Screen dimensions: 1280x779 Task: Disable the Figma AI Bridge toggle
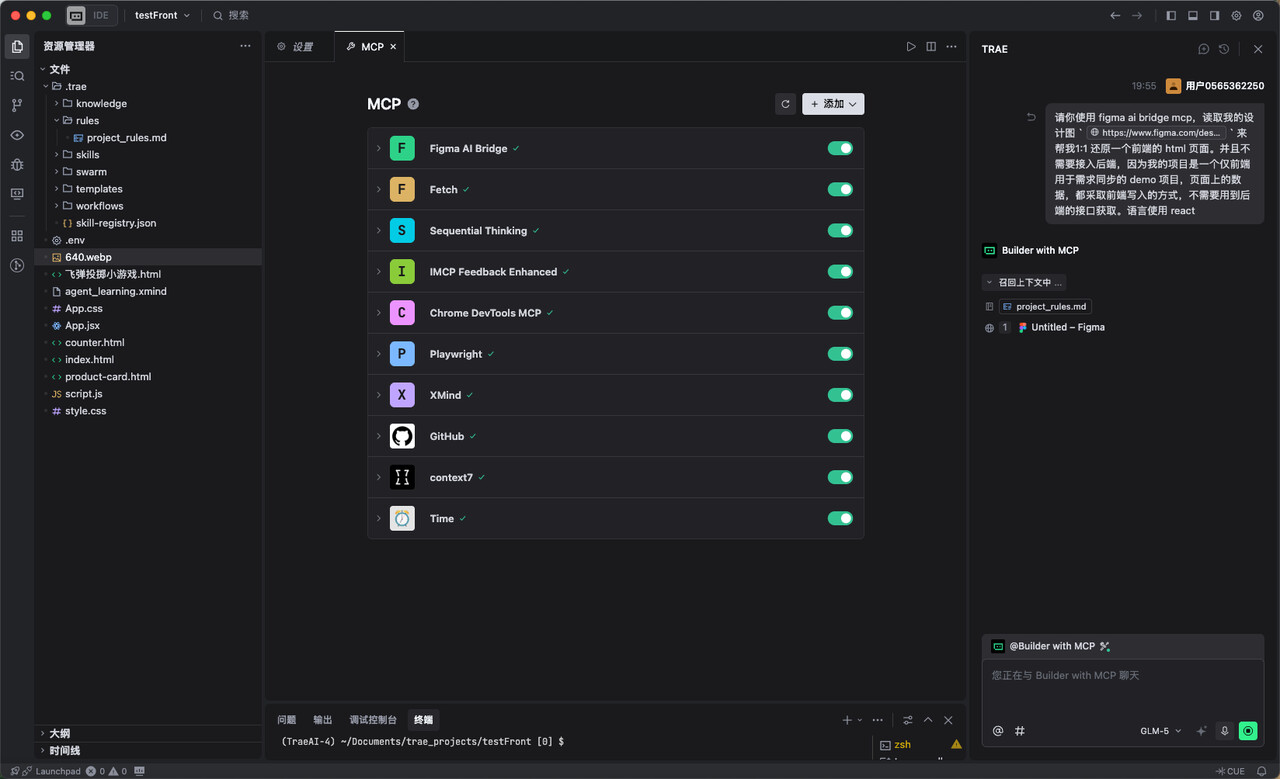tap(840, 148)
